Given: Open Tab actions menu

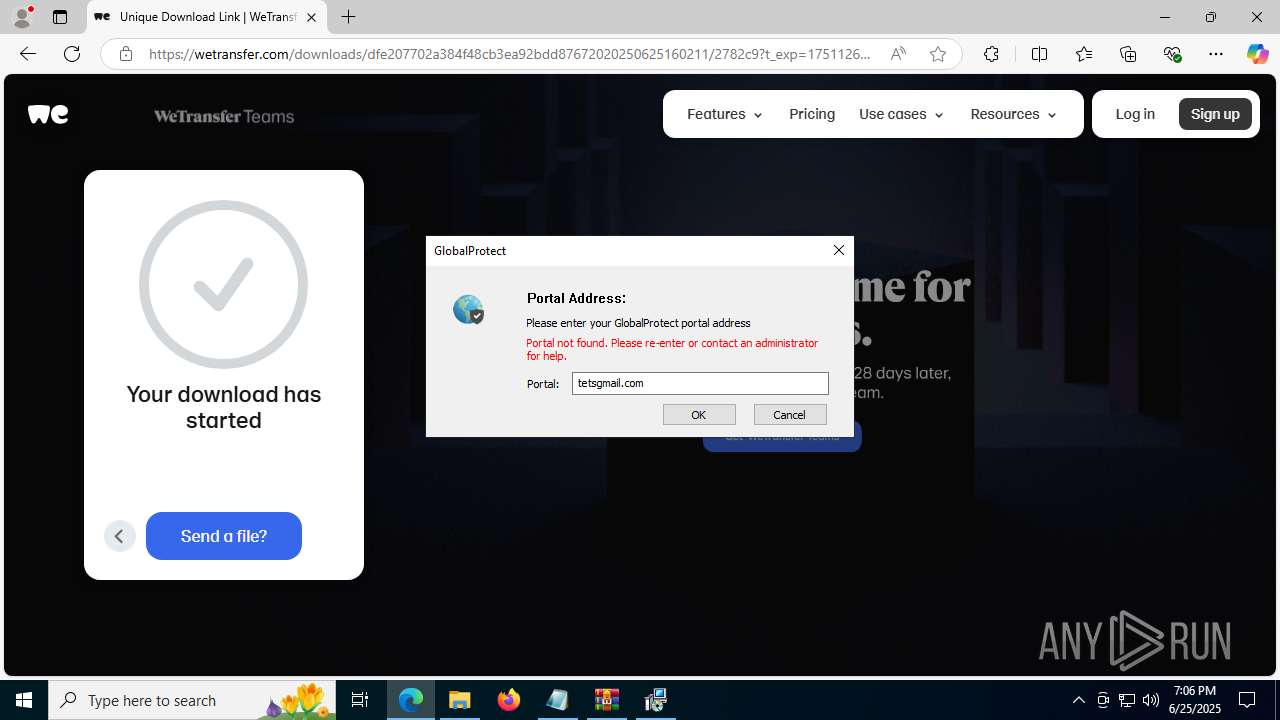Looking at the screenshot, I should [x=60, y=17].
